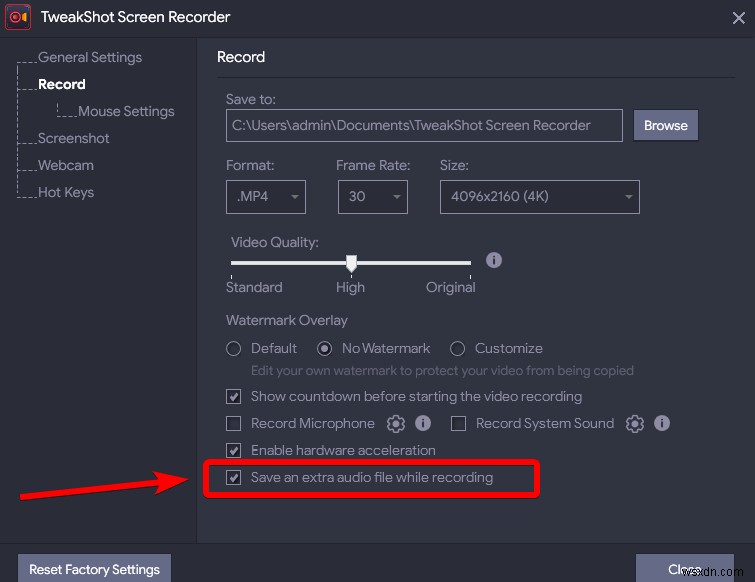Open Record Microphone gear settings
This screenshot has width=755, height=582.
pos(396,424)
